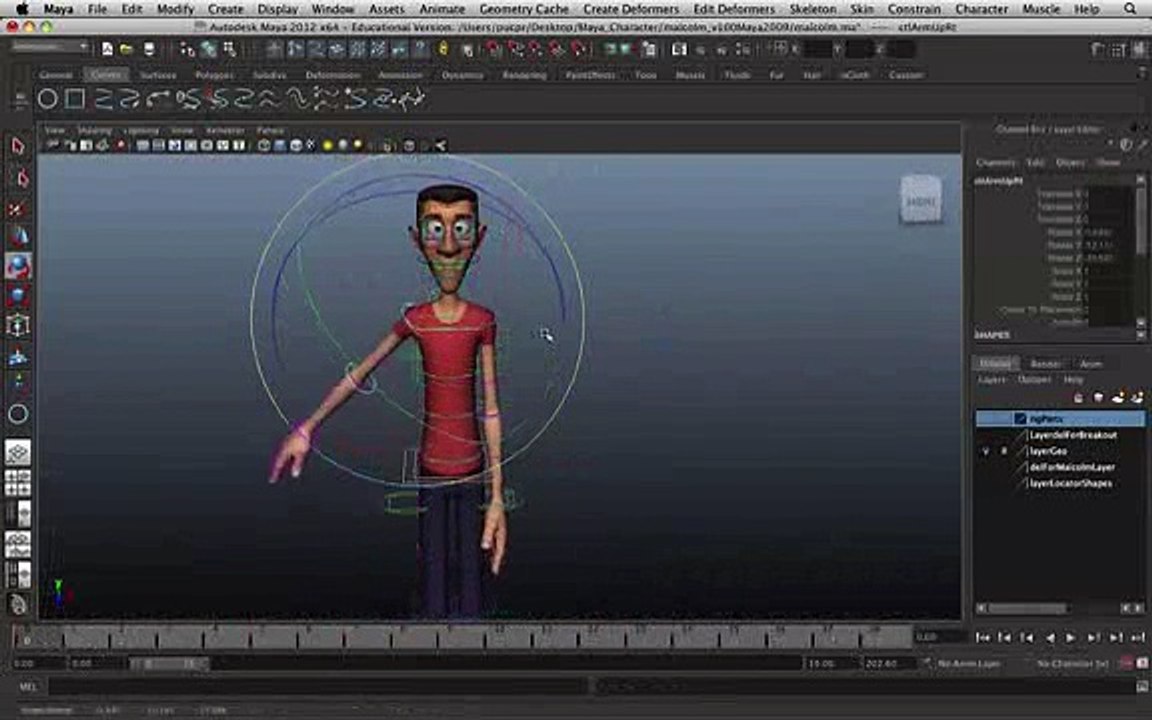Select the active Rotate tool icon
1152x720 pixels.
point(18,266)
